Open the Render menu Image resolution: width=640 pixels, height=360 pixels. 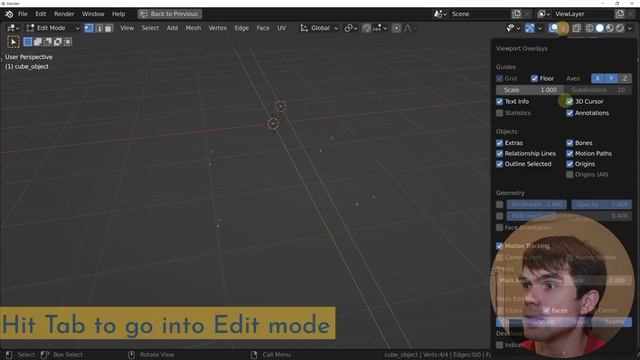click(x=64, y=14)
